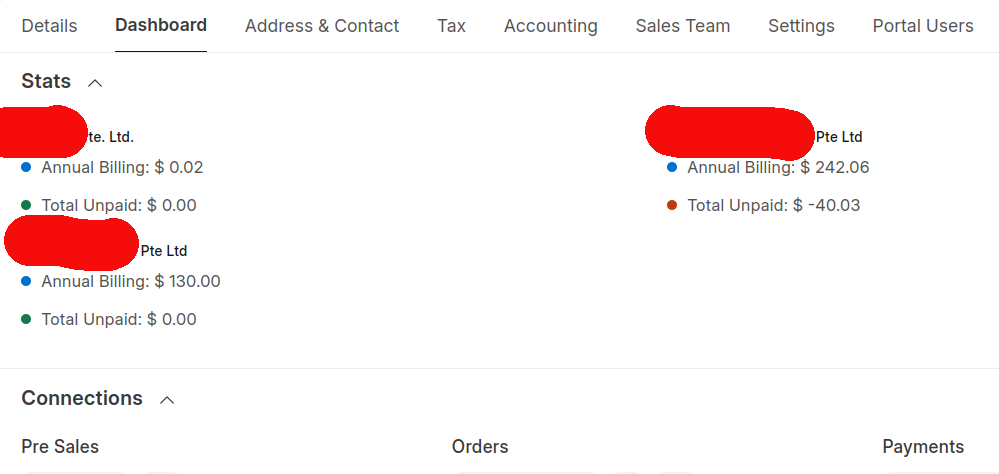Image resolution: width=999 pixels, height=474 pixels.
Task: Click the Pre Sales heading
Action: pos(60,447)
